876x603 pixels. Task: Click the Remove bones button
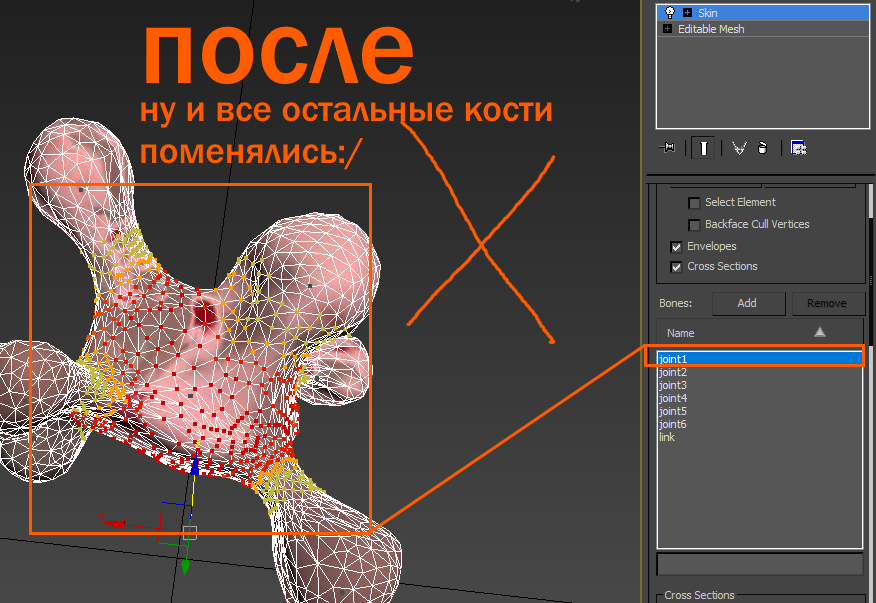(x=827, y=303)
